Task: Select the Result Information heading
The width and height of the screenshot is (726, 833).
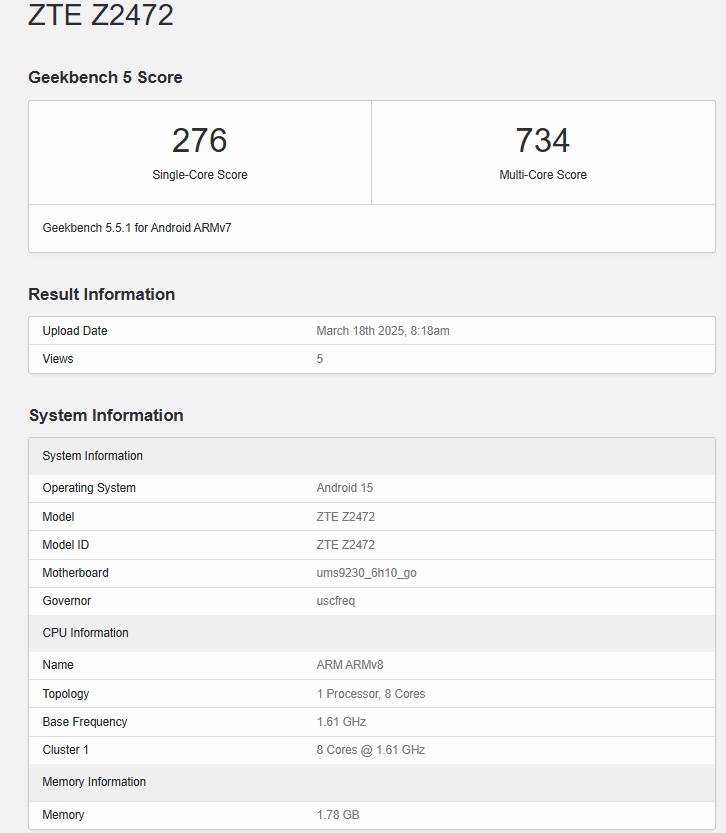Action: [101, 294]
